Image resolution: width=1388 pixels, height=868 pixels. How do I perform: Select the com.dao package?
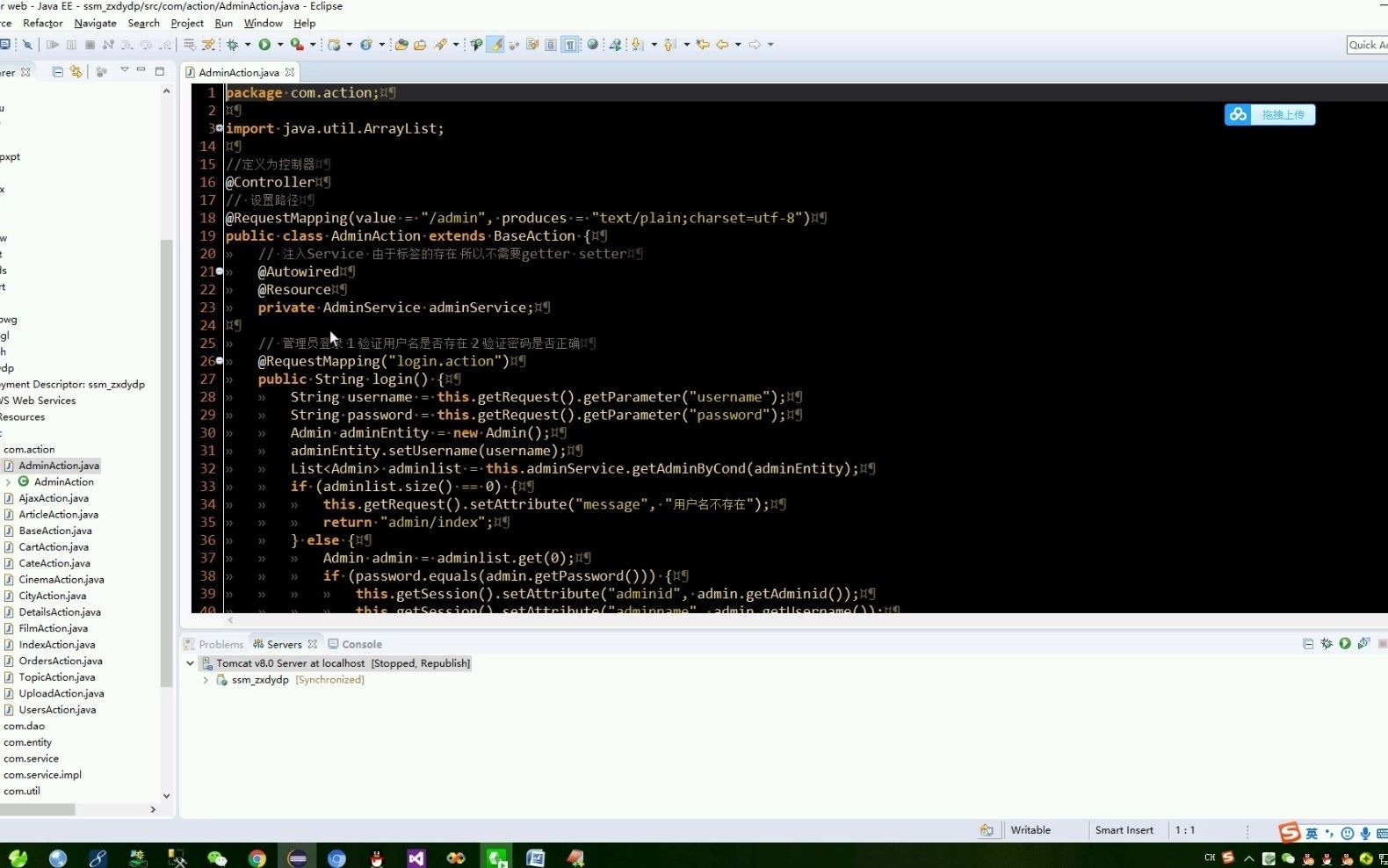coord(24,727)
